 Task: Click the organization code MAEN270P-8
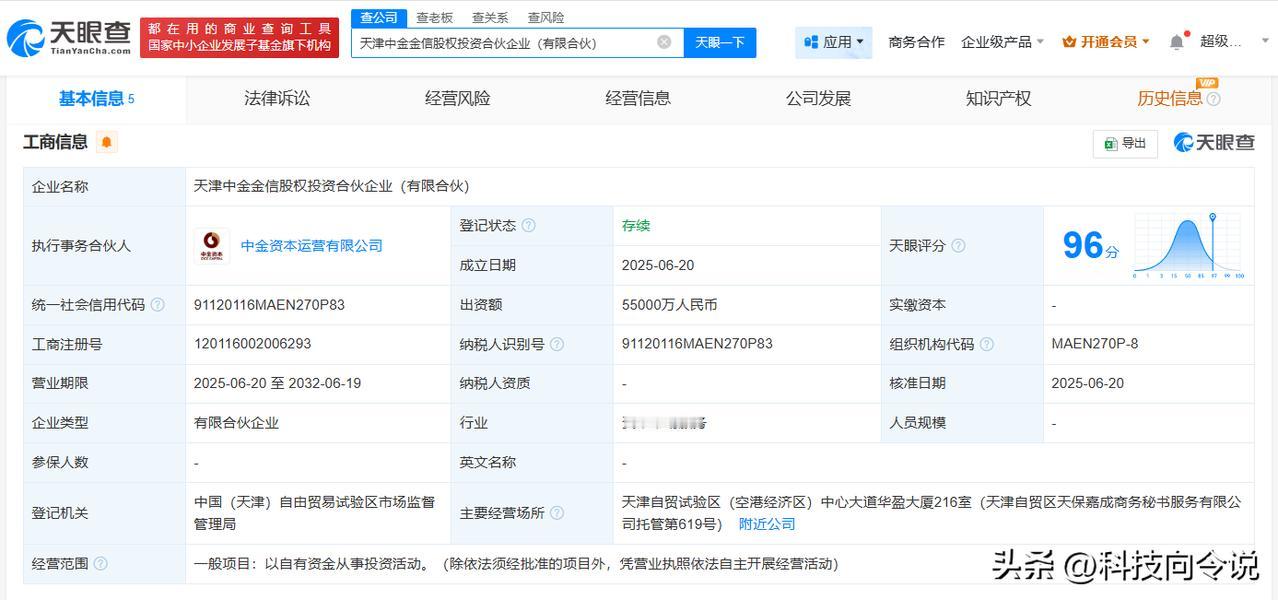pyautogui.click(x=1095, y=344)
